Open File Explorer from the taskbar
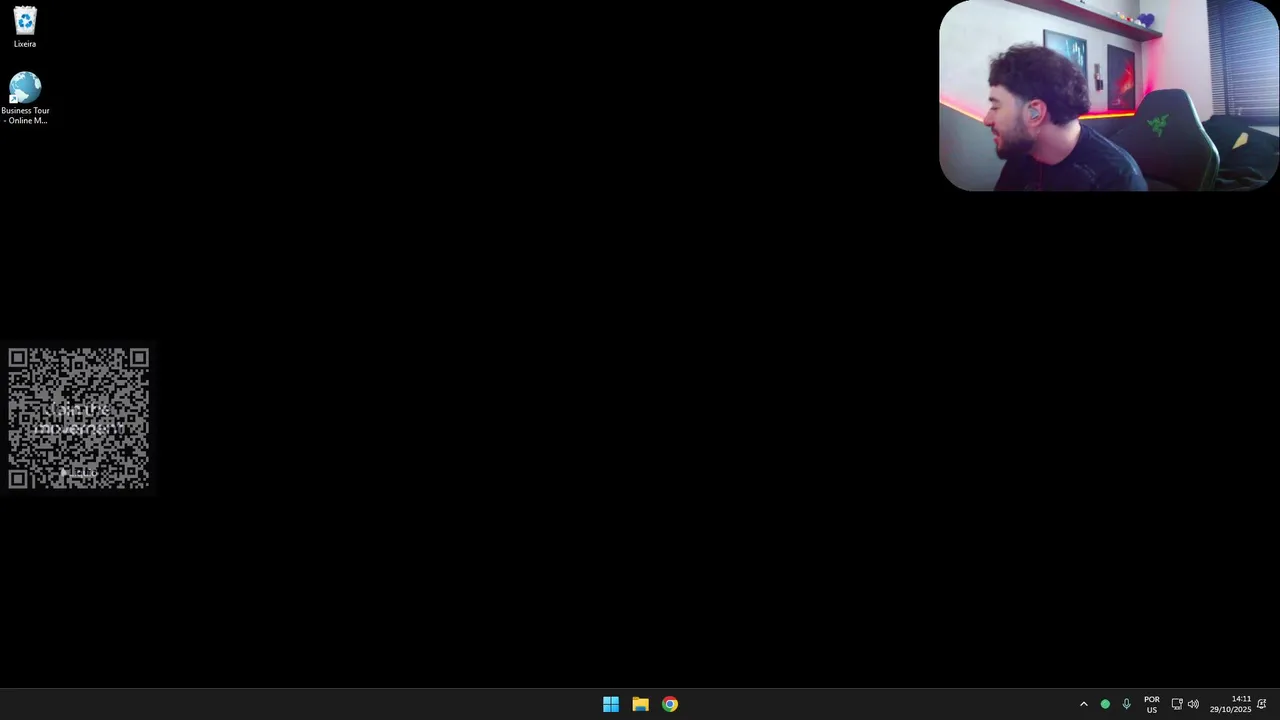 640,704
